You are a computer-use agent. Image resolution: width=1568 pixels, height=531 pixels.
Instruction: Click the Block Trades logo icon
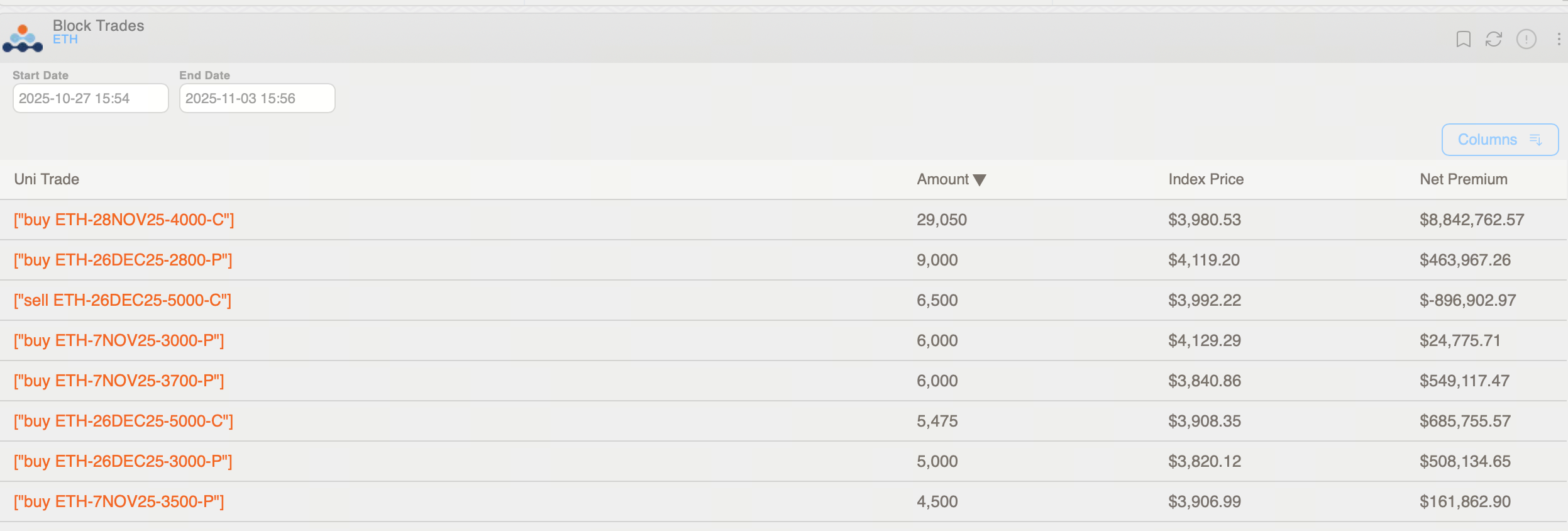tap(23, 39)
